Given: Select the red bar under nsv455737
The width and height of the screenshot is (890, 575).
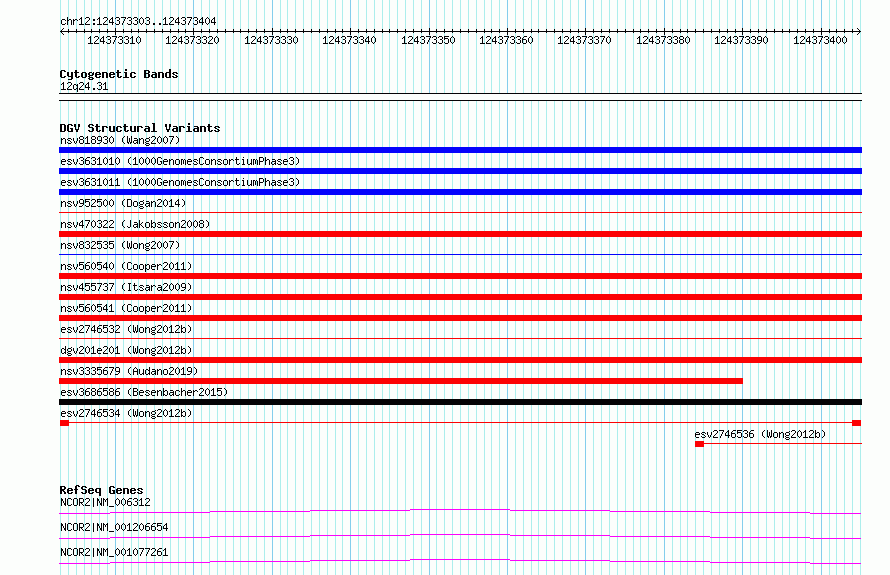Looking at the screenshot, I should pyautogui.click(x=460, y=297).
